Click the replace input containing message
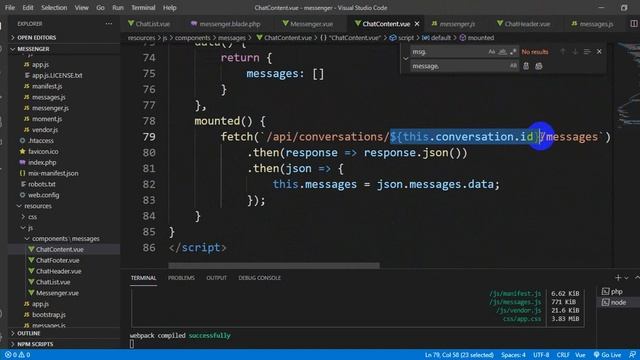640x360 pixels. point(459,66)
